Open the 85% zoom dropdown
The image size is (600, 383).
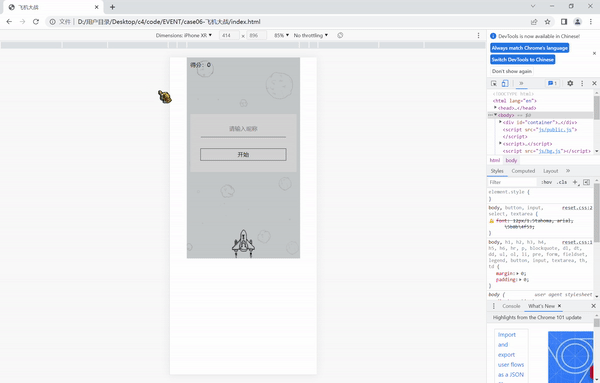281,35
